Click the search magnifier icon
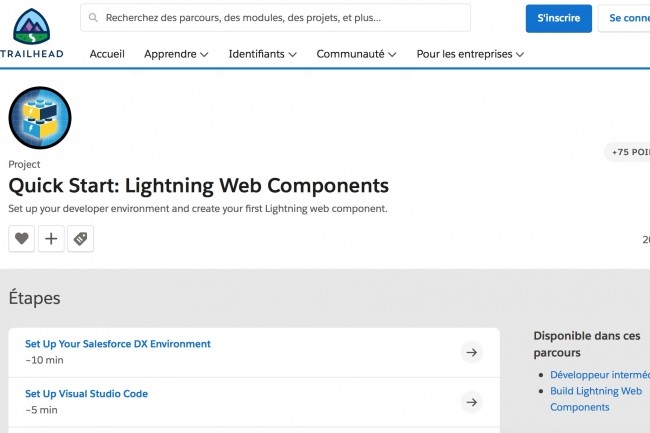The height and width of the screenshot is (433, 650). [93, 17]
